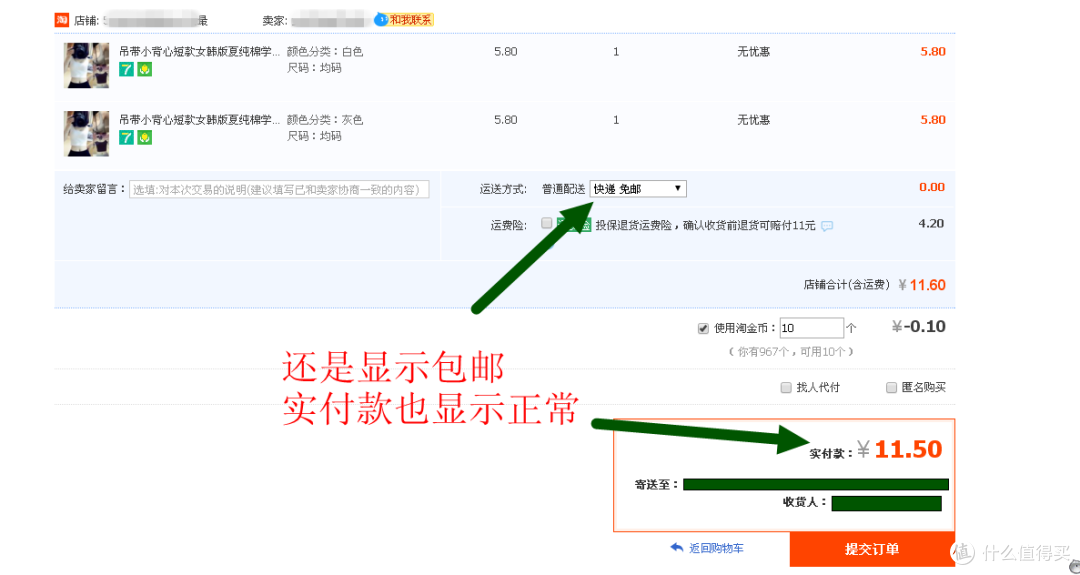The image size is (1080, 575).
Task: Click the -0.10 Taojinbi discount amount
Action: pos(920,326)
